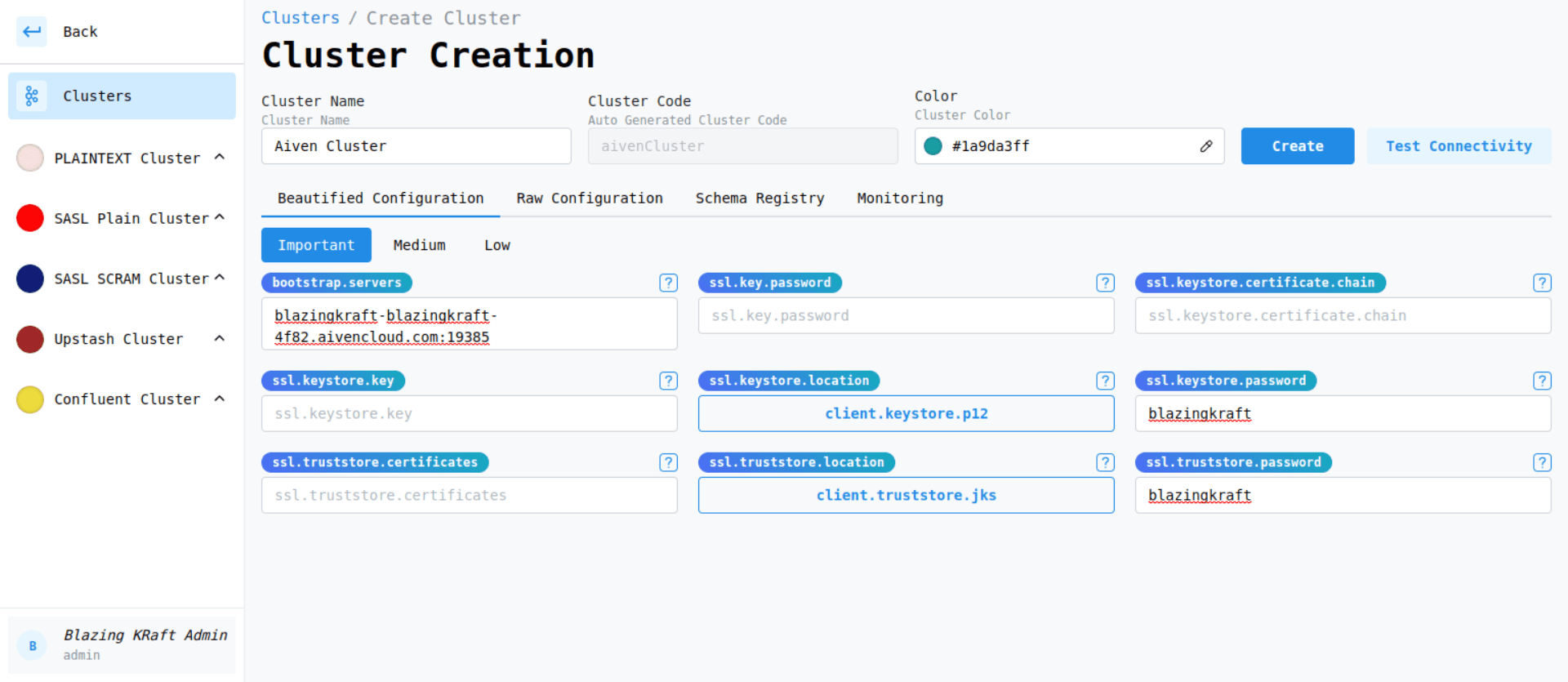This screenshot has height=682, width=1568.
Task: Collapse the PLAINTEXT Cluster entry
Action: (x=220, y=157)
